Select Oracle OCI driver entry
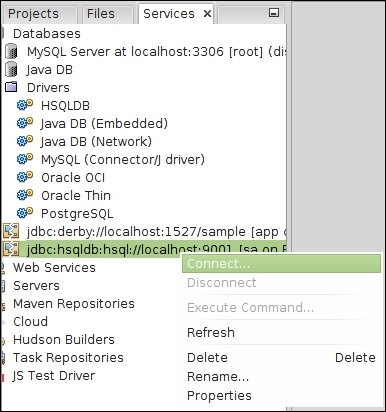This screenshot has height=412, width=386. click(73, 178)
